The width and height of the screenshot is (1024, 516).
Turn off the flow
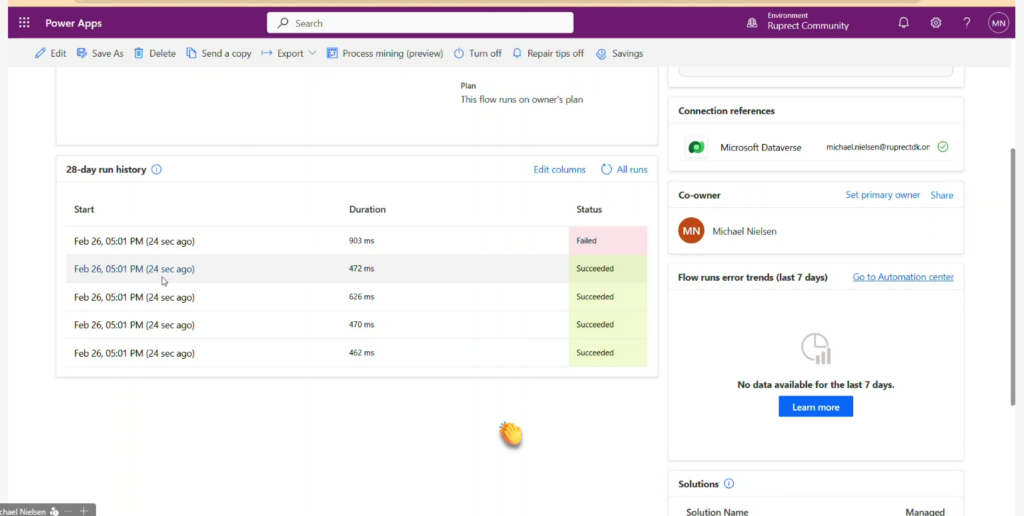click(477, 54)
